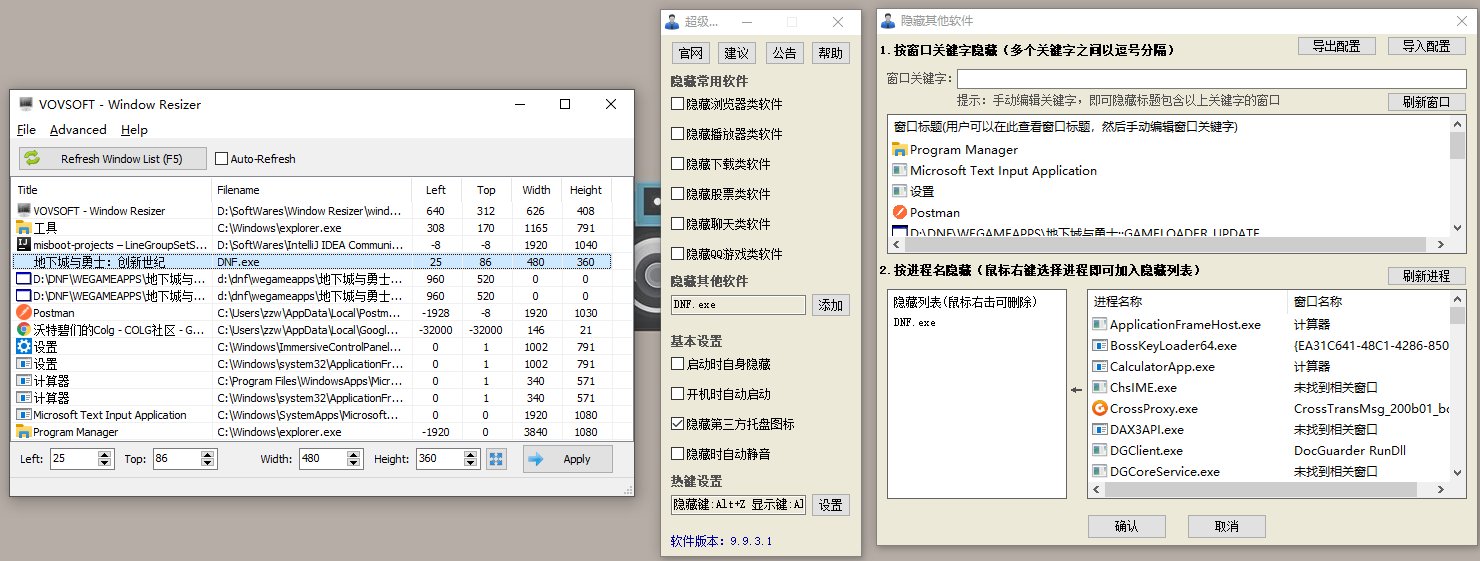Click the hotkey field showing 隐藏键:Alt+Z
This screenshot has width=1480, height=561.
click(738, 505)
